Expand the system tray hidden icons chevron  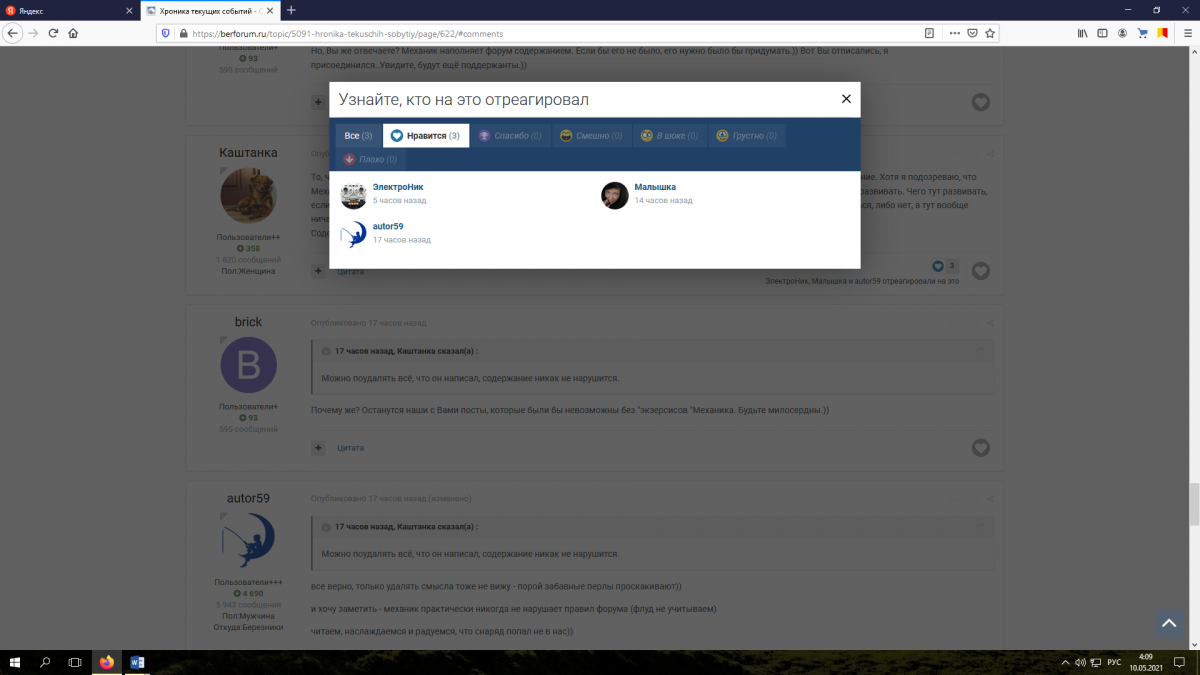click(x=1061, y=662)
